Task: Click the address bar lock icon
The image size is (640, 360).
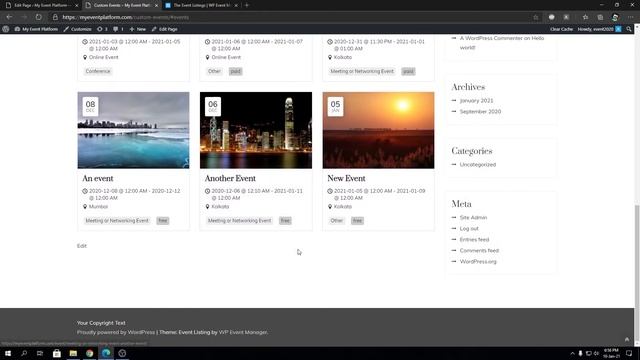Action: point(55,17)
